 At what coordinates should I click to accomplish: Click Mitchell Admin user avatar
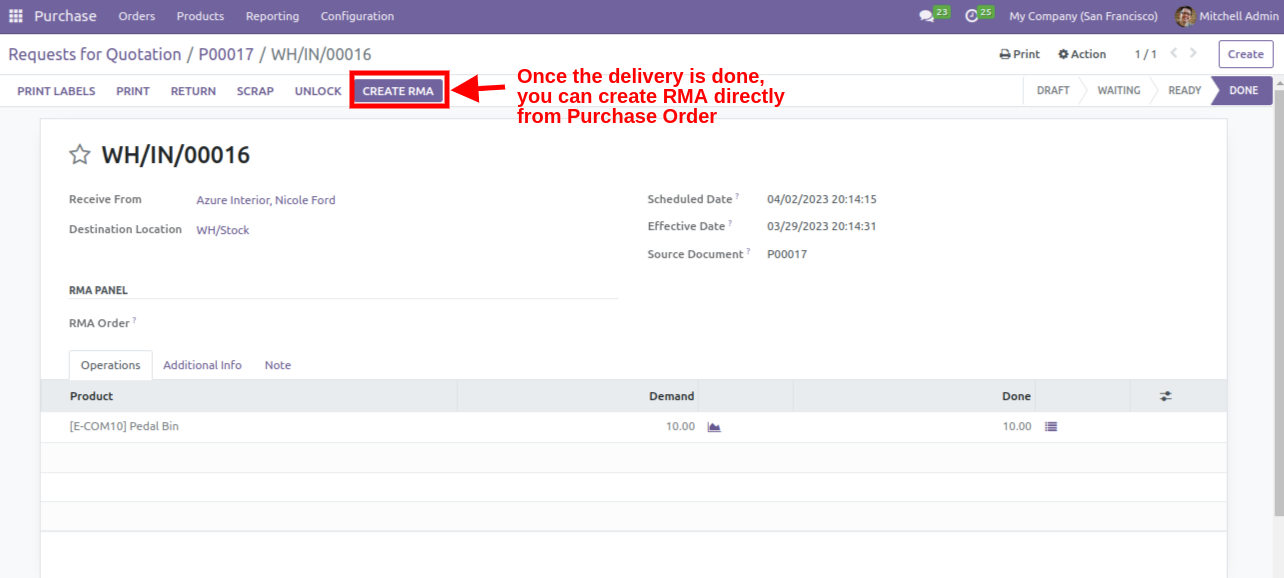coord(1184,16)
